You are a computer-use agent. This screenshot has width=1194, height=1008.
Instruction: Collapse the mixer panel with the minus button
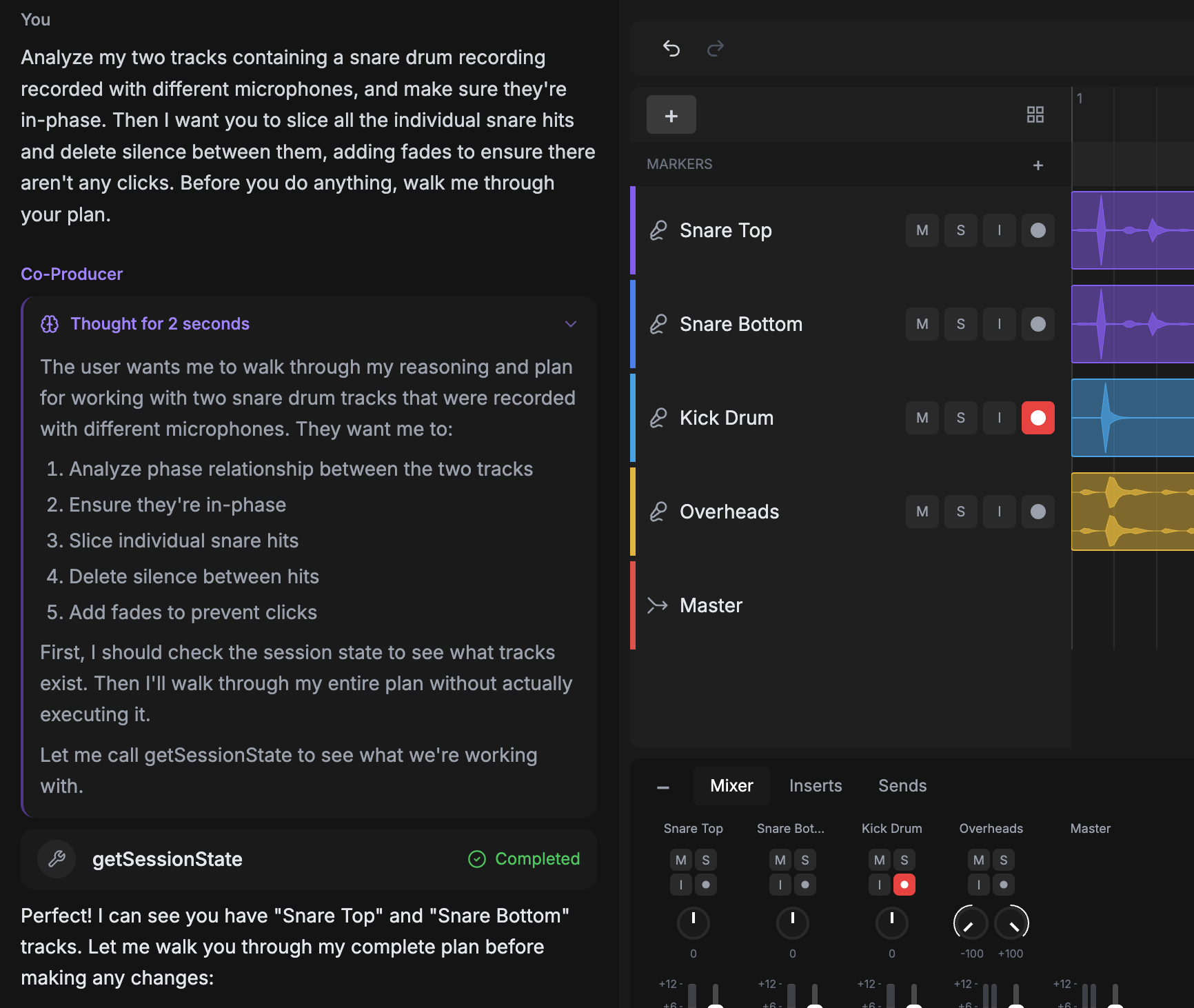point(663,786)
